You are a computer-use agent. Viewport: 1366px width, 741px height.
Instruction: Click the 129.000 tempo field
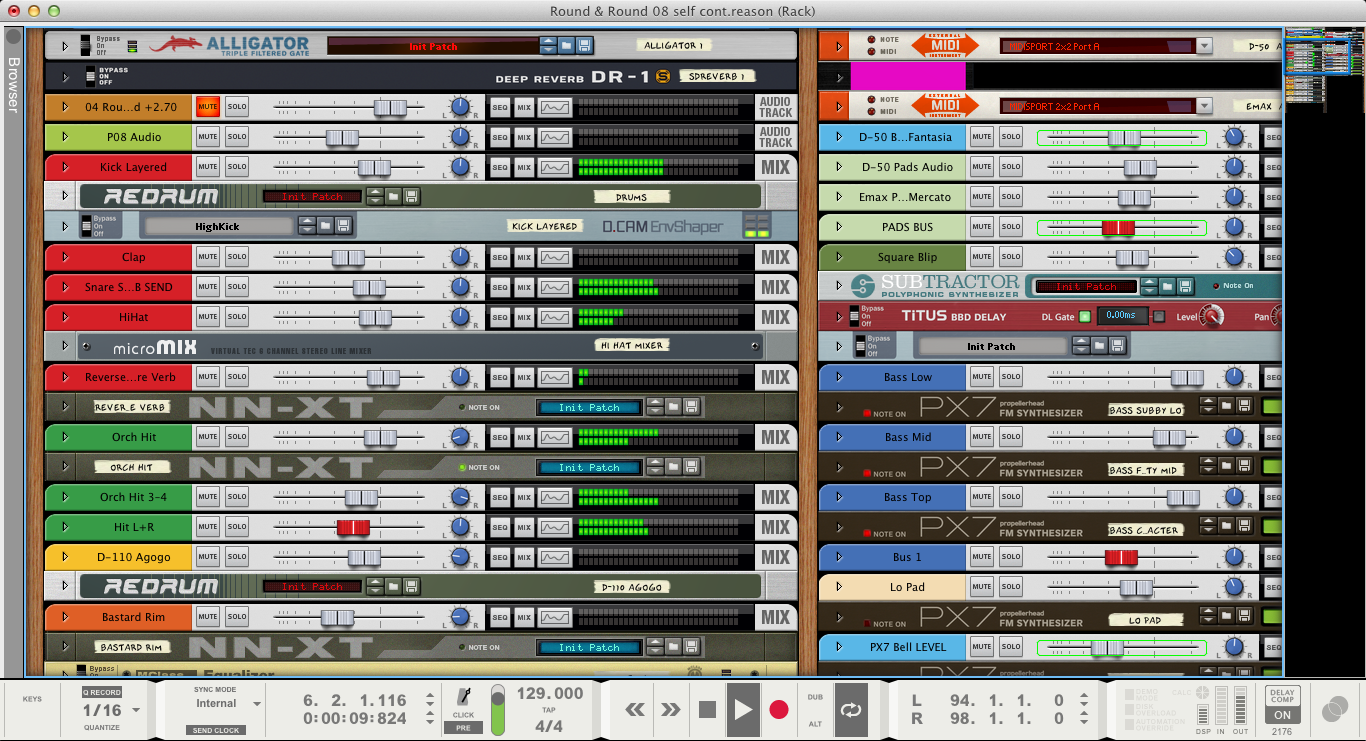549,693
